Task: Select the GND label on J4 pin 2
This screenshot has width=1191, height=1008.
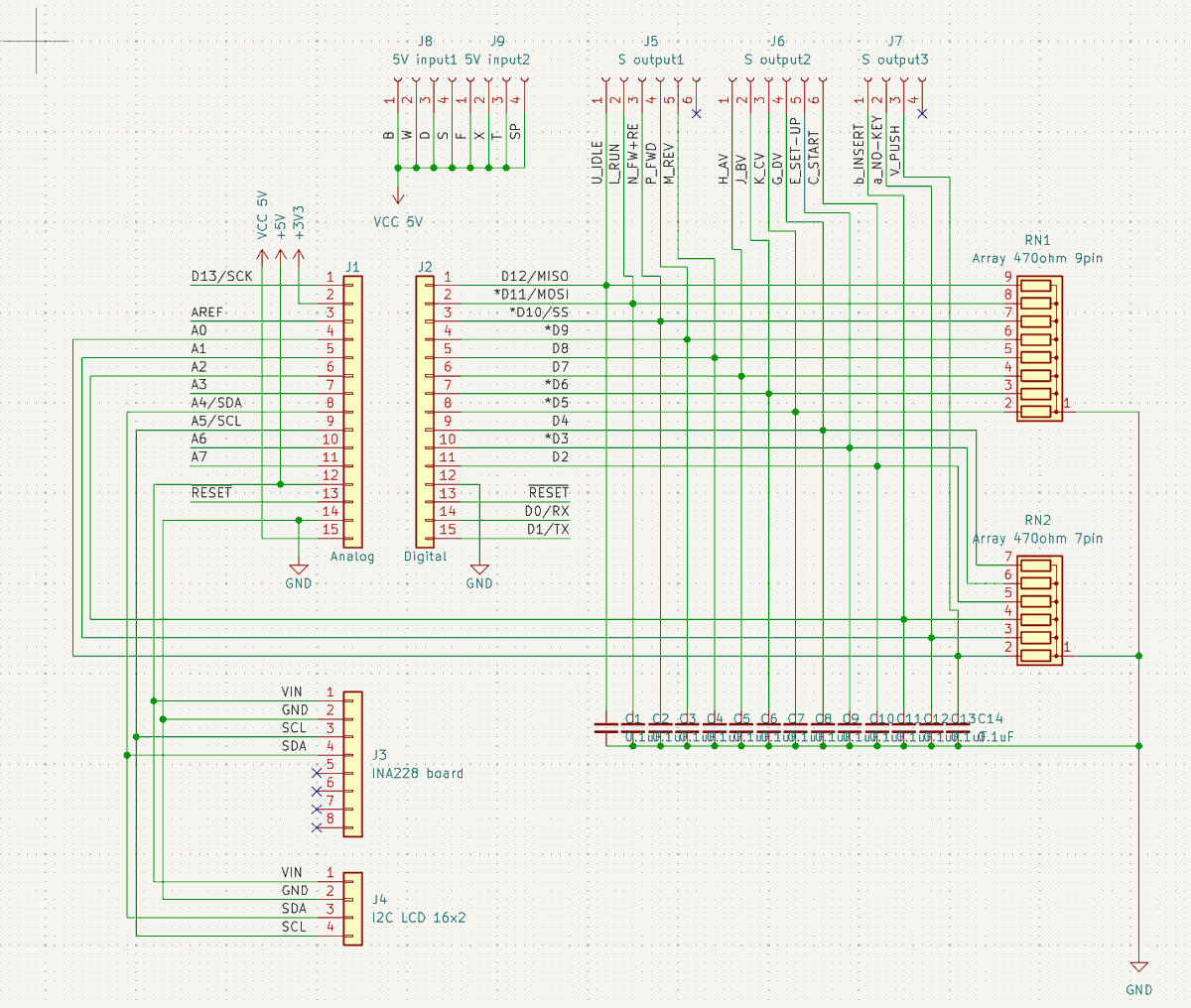Action: 295,891
